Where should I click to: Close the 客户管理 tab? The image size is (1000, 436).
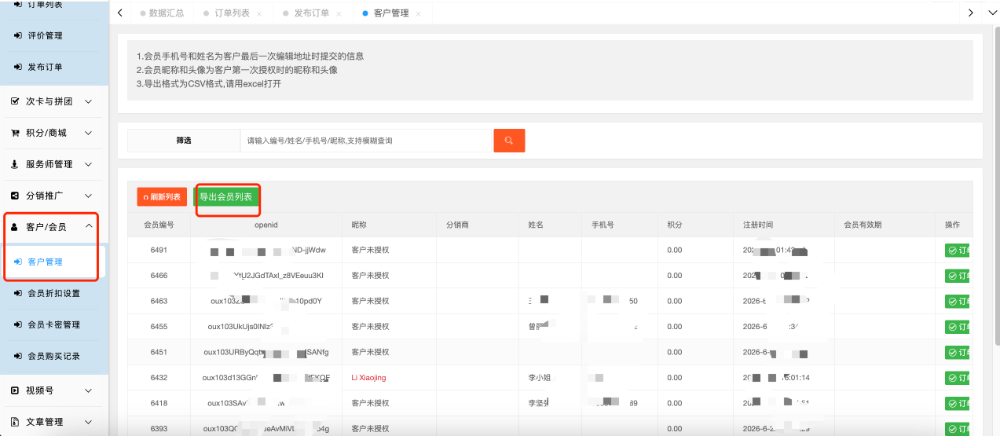(x=418, y=13)
